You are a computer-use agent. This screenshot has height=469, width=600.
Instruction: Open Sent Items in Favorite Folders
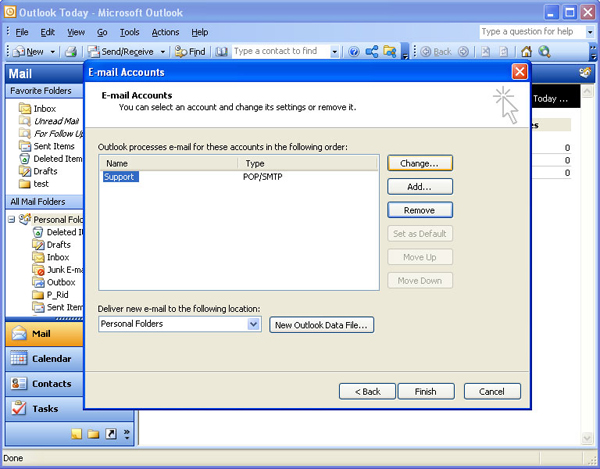click(47, 146)
